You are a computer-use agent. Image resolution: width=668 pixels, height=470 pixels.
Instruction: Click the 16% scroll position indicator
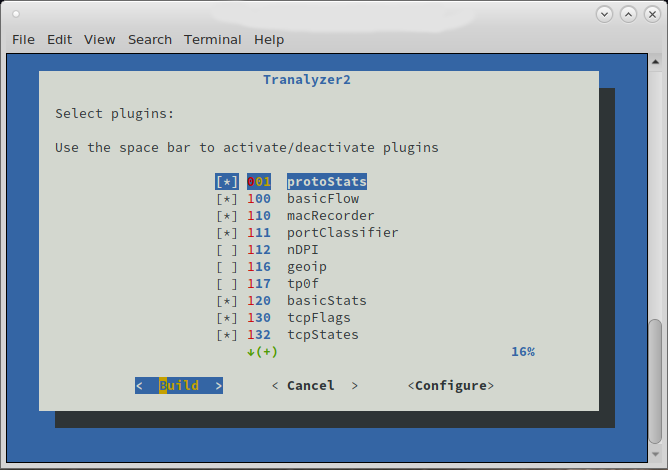[x=523, y=352]
